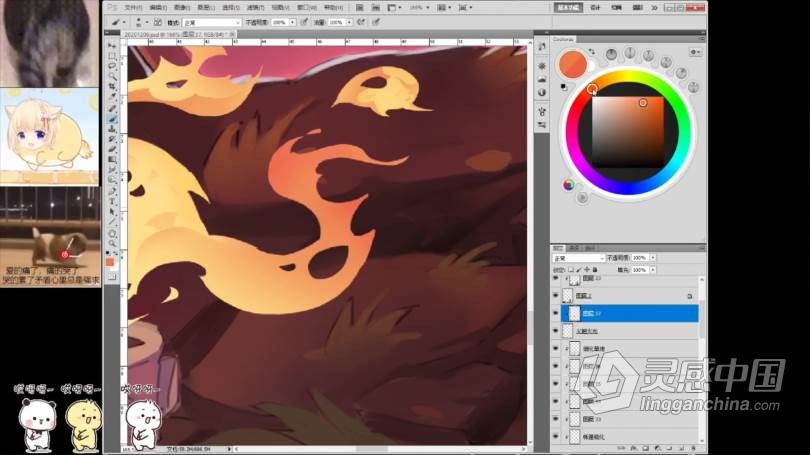Click the Mini Bridge icon in the application bar

[376, 8]
